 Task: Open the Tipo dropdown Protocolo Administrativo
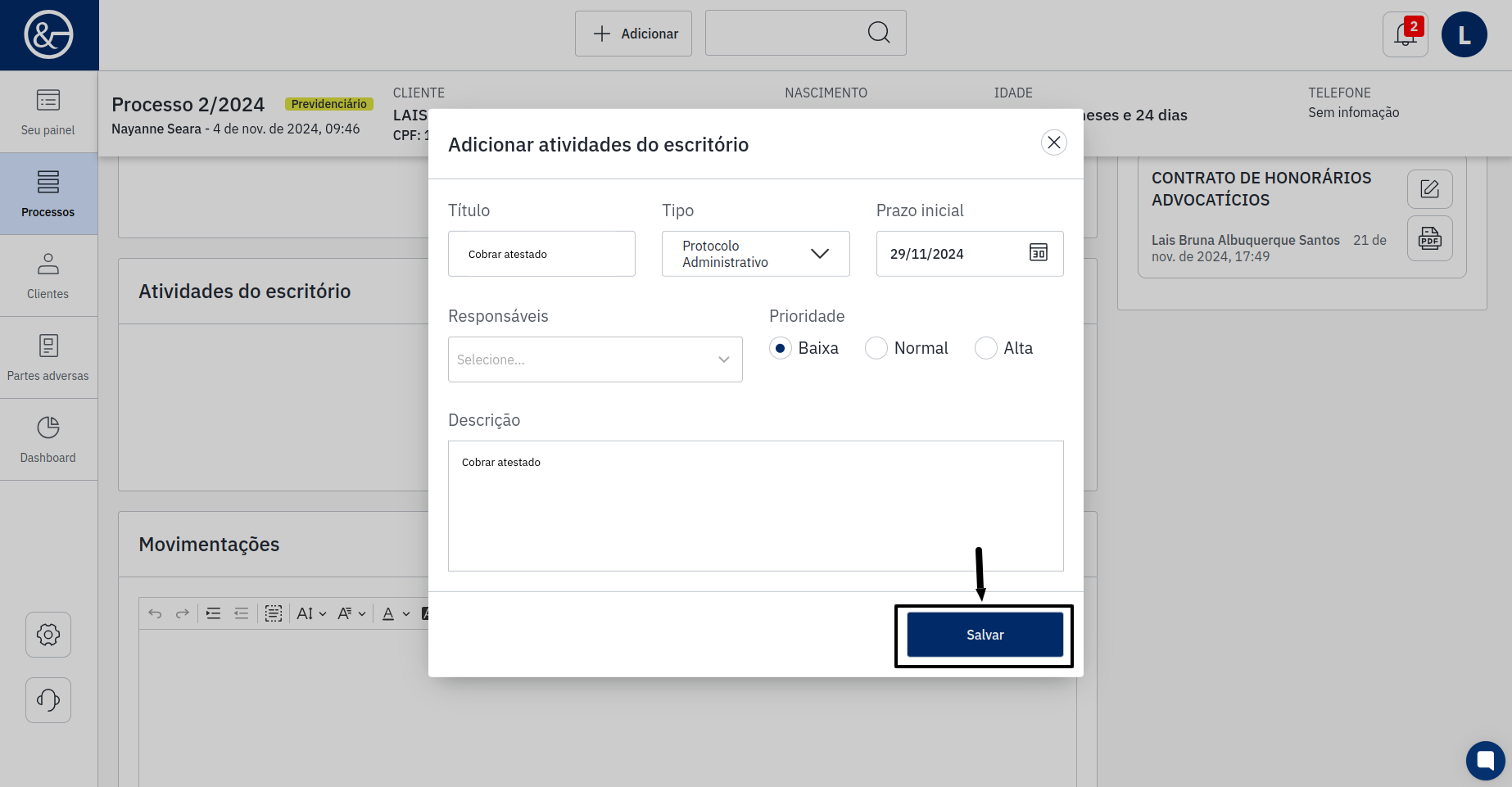(755, 254)
